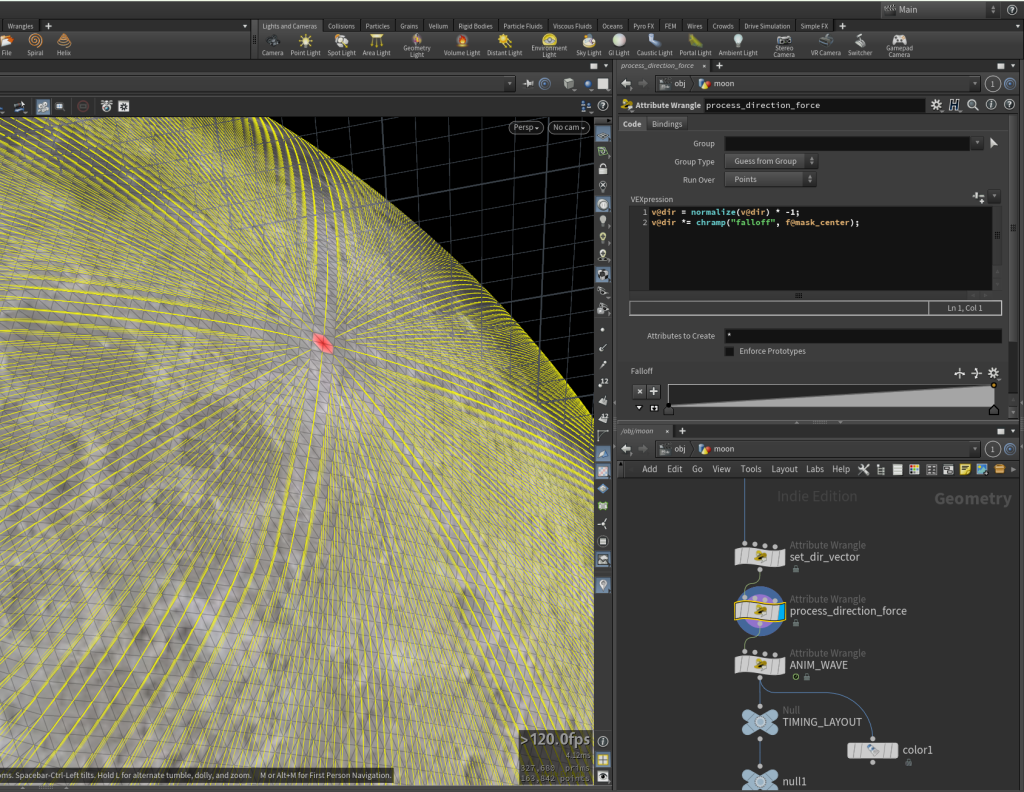Create a Point Light
This screenshot has height=792, width=1024.
point(305,45)
